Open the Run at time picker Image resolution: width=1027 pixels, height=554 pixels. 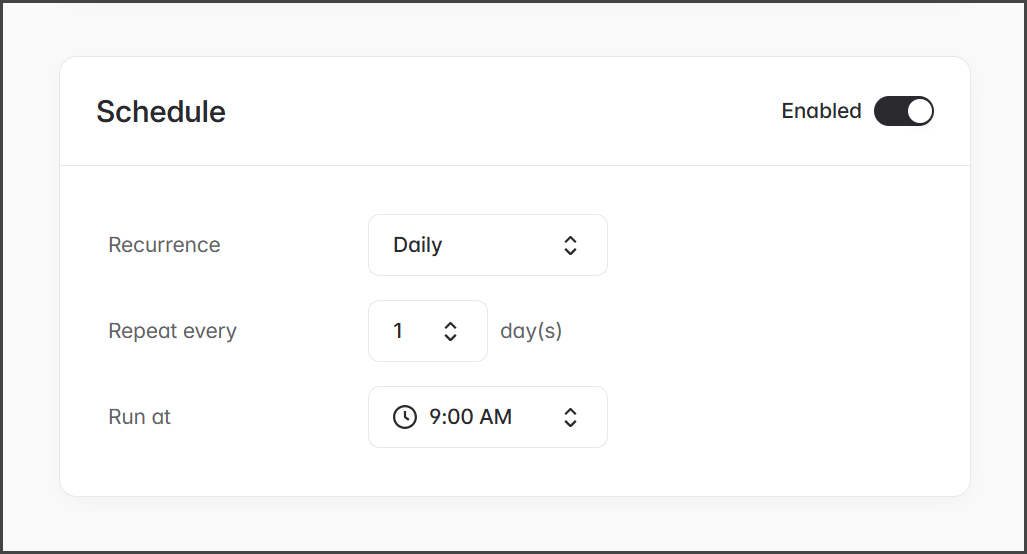tap(487, 417)
